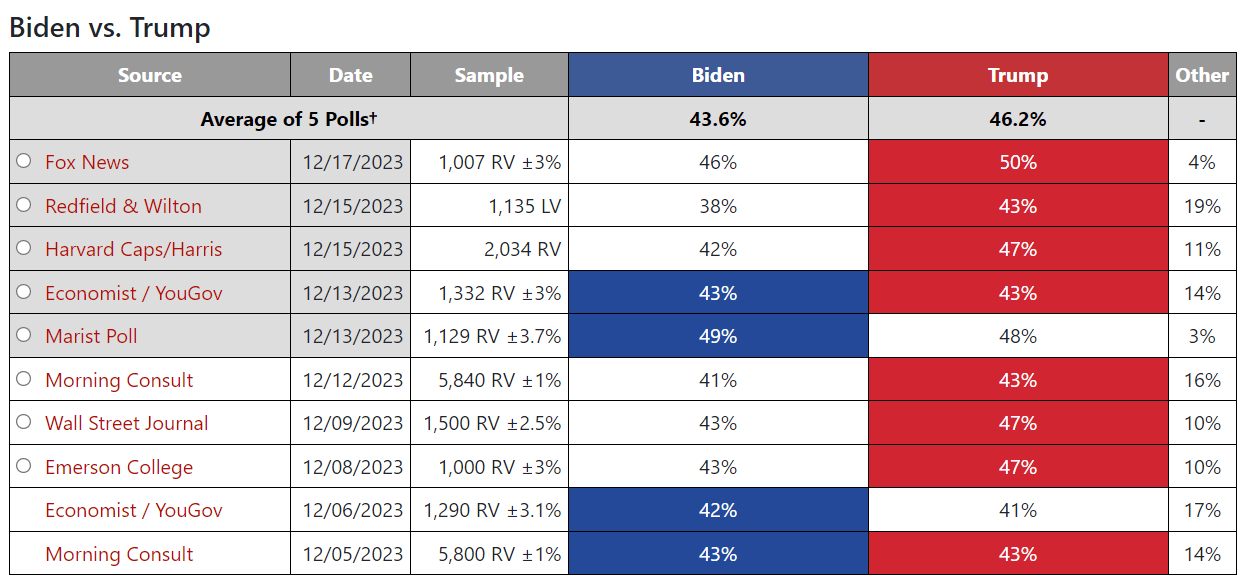Click the Sample column header
The width and height of the screenshot is (1243, 580).
point(489,75)
